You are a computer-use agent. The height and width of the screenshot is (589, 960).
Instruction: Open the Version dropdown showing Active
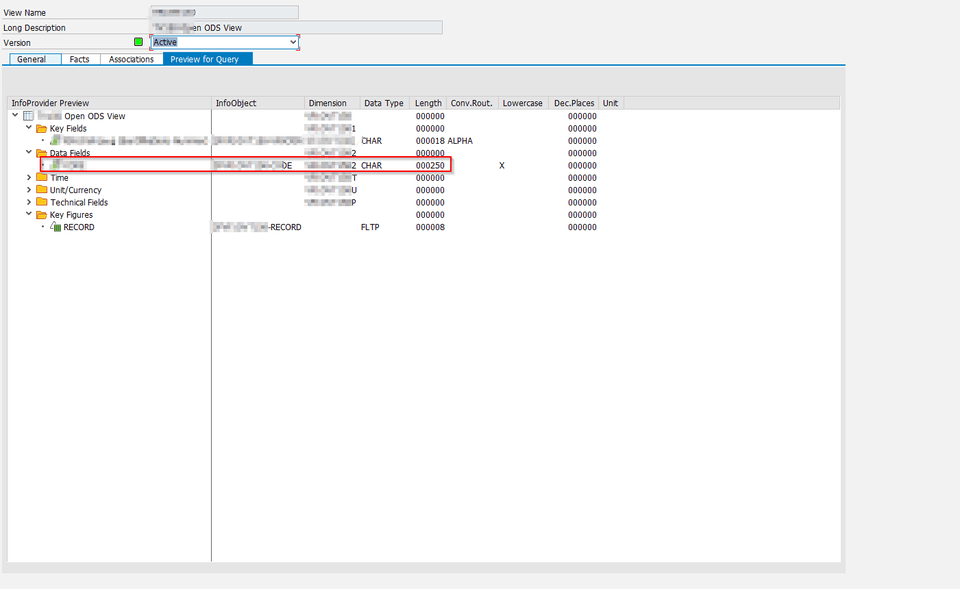click(294, 42)
